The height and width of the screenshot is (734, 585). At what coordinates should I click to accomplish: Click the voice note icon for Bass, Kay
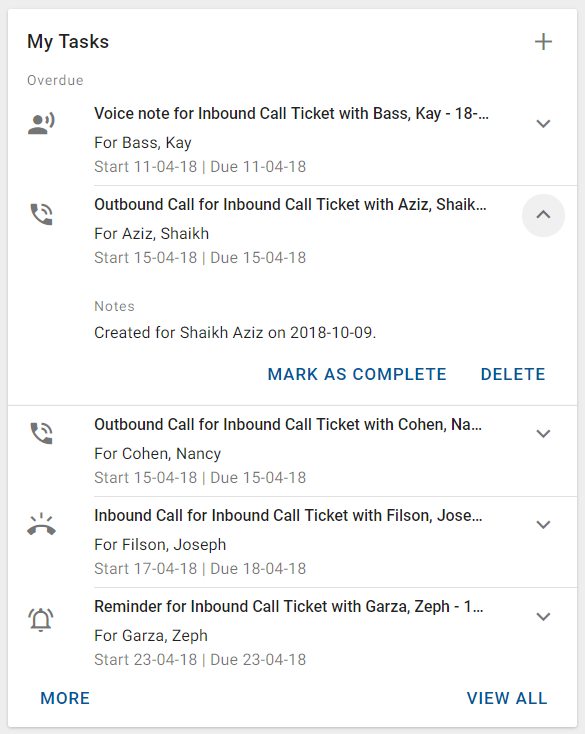[x=41, y=124]
